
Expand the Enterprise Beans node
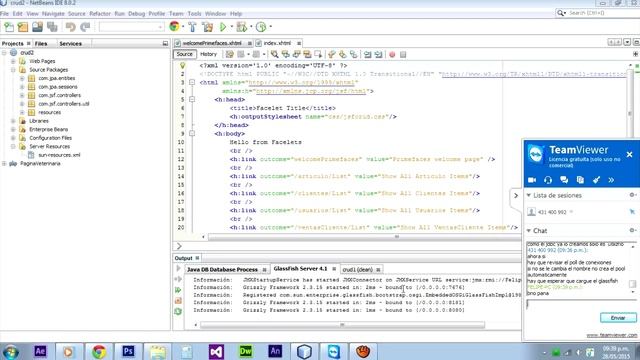(13, 129)
